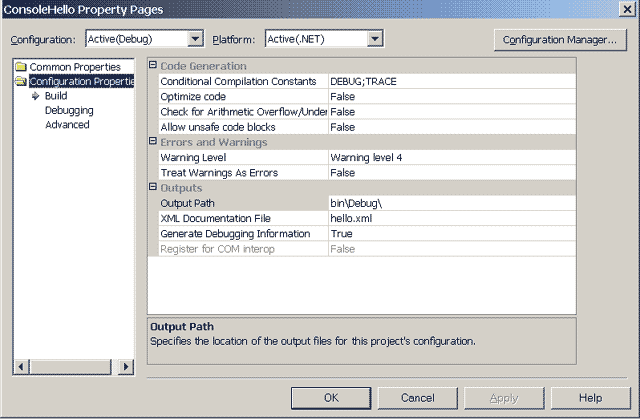Open the Configuration dropdown
The height and width of the screenshot is (420, 640).
tap(196, 39)
